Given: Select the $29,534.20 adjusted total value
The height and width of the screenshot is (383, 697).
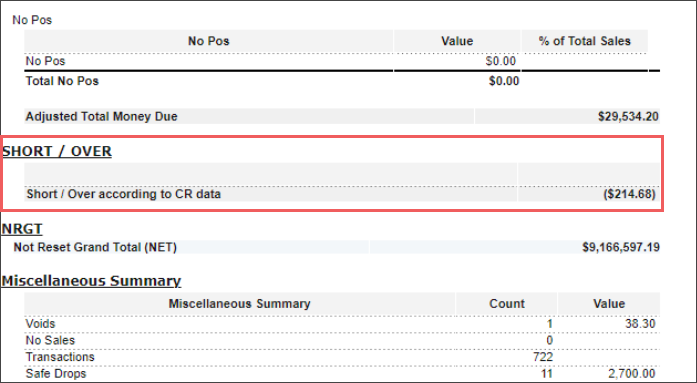Looking at the screenshot, I should [628, 116].
